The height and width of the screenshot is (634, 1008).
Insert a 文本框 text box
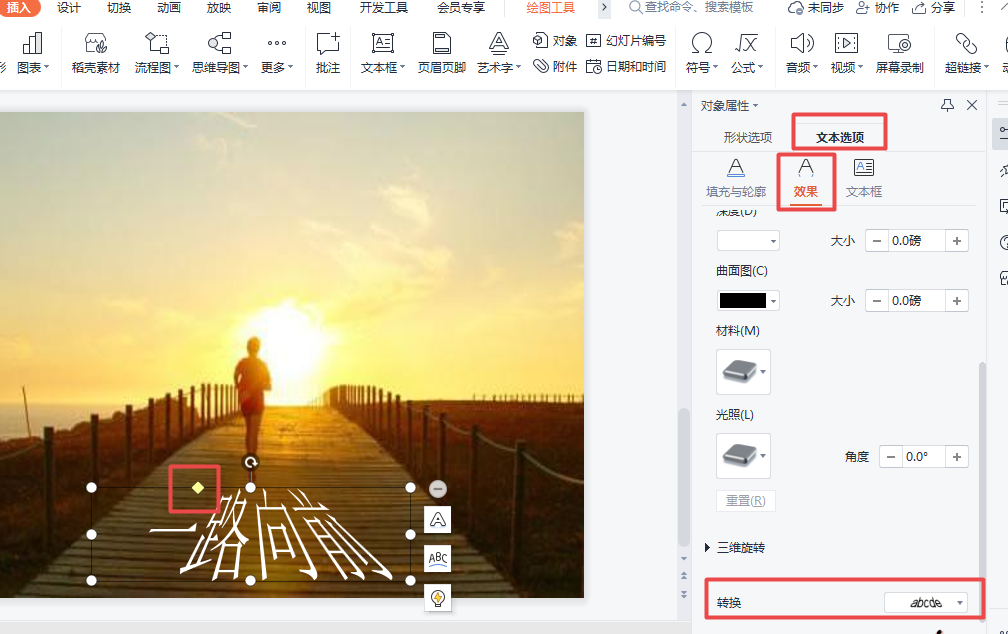tap(383, 53)
